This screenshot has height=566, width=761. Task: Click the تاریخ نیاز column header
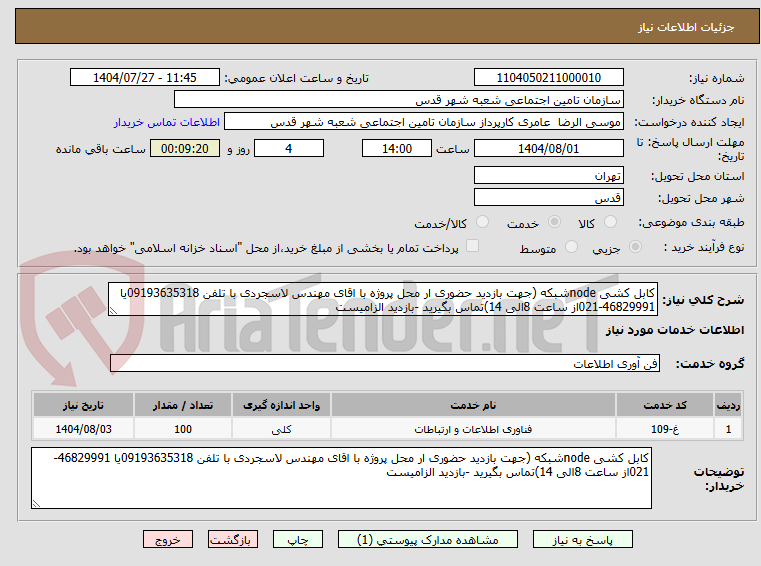coord(83,405)
